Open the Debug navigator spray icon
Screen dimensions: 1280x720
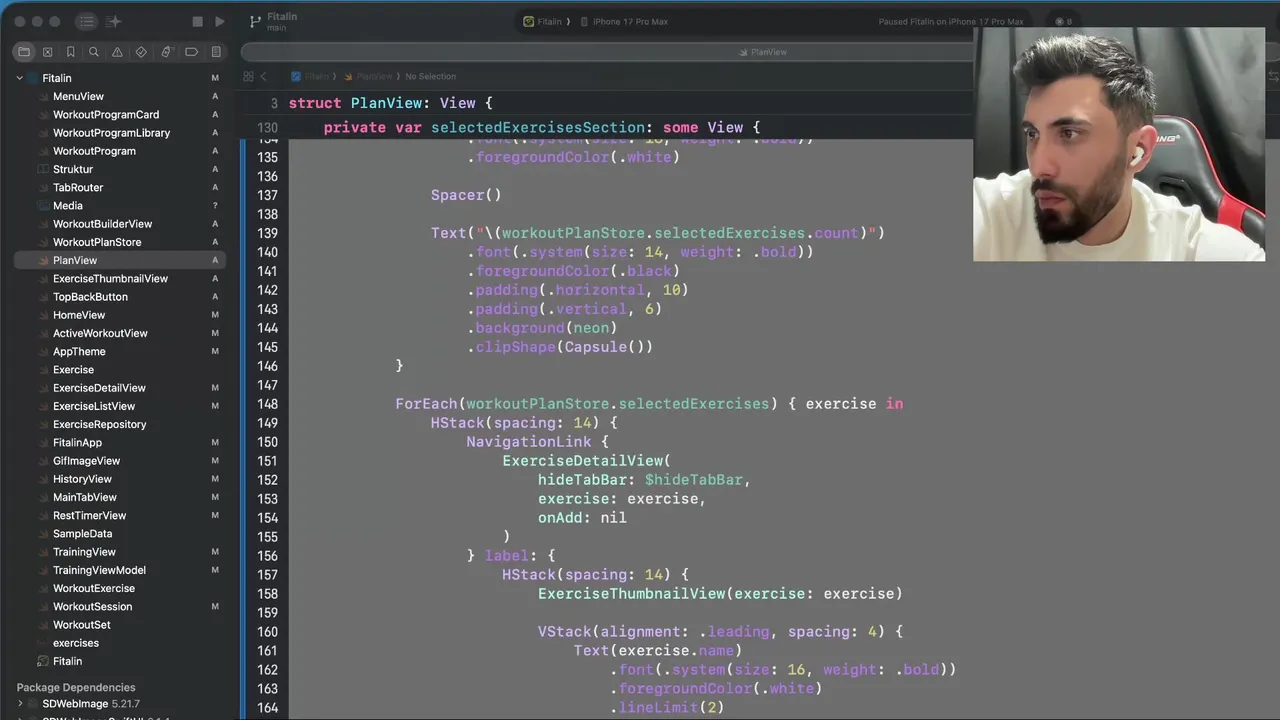(166, 52)
